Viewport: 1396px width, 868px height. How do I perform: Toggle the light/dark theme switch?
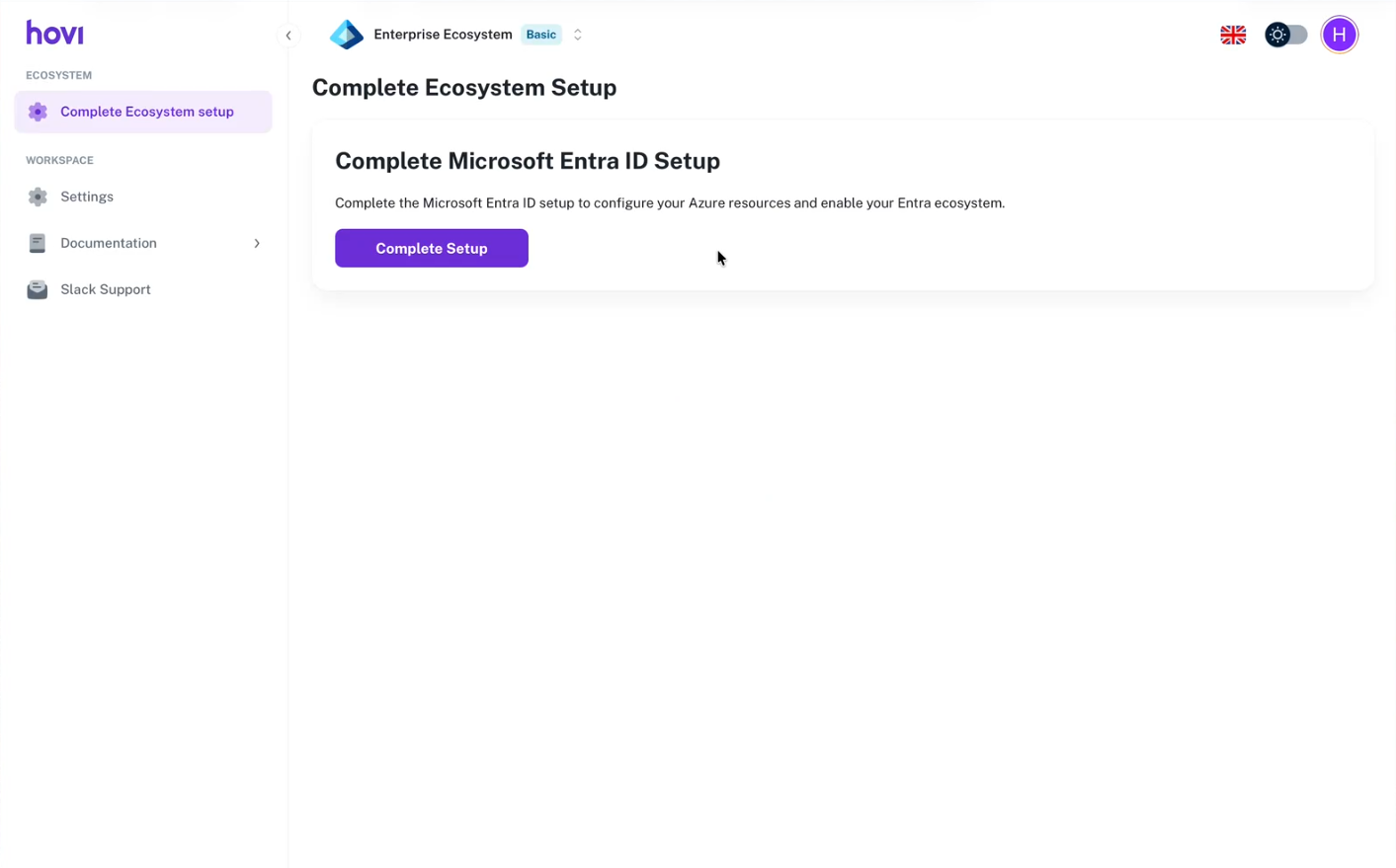point(1286,35)
